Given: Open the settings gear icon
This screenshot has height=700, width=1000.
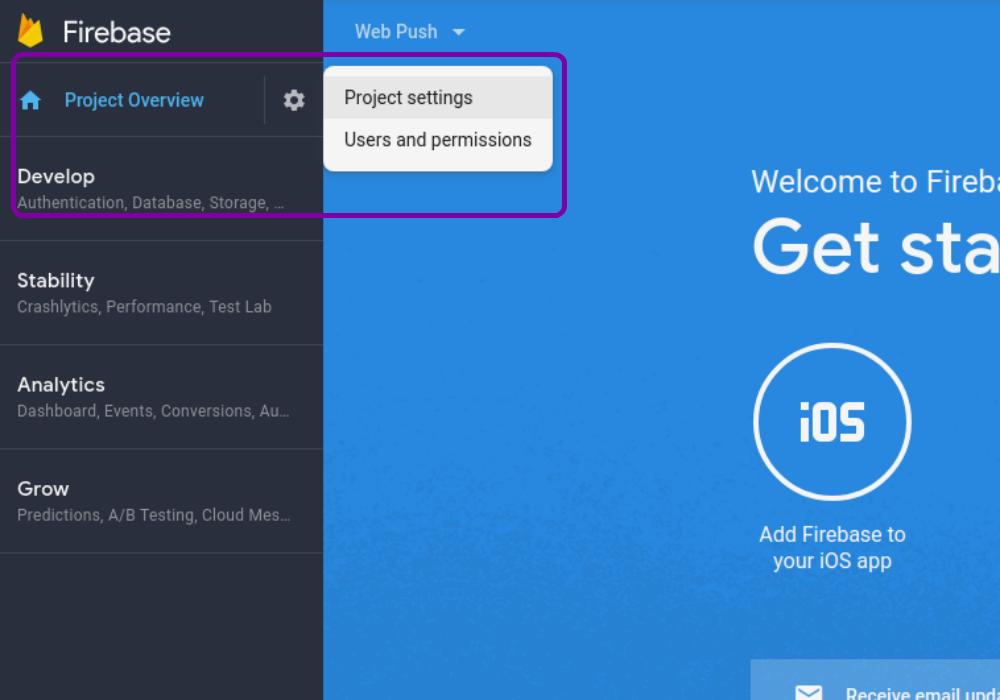Looking at the screenshot, I should (293, 100).
